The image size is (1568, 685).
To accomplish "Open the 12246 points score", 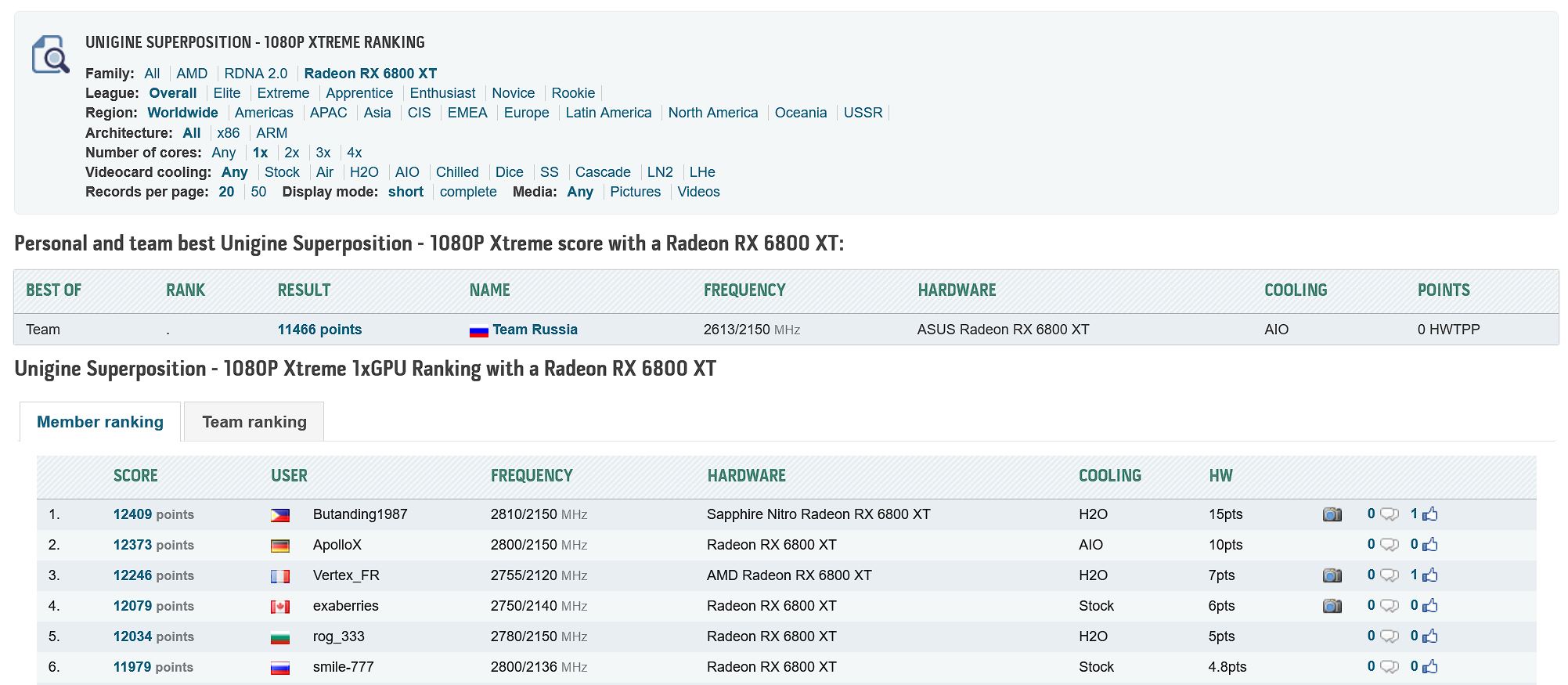I will coord(153,575).
